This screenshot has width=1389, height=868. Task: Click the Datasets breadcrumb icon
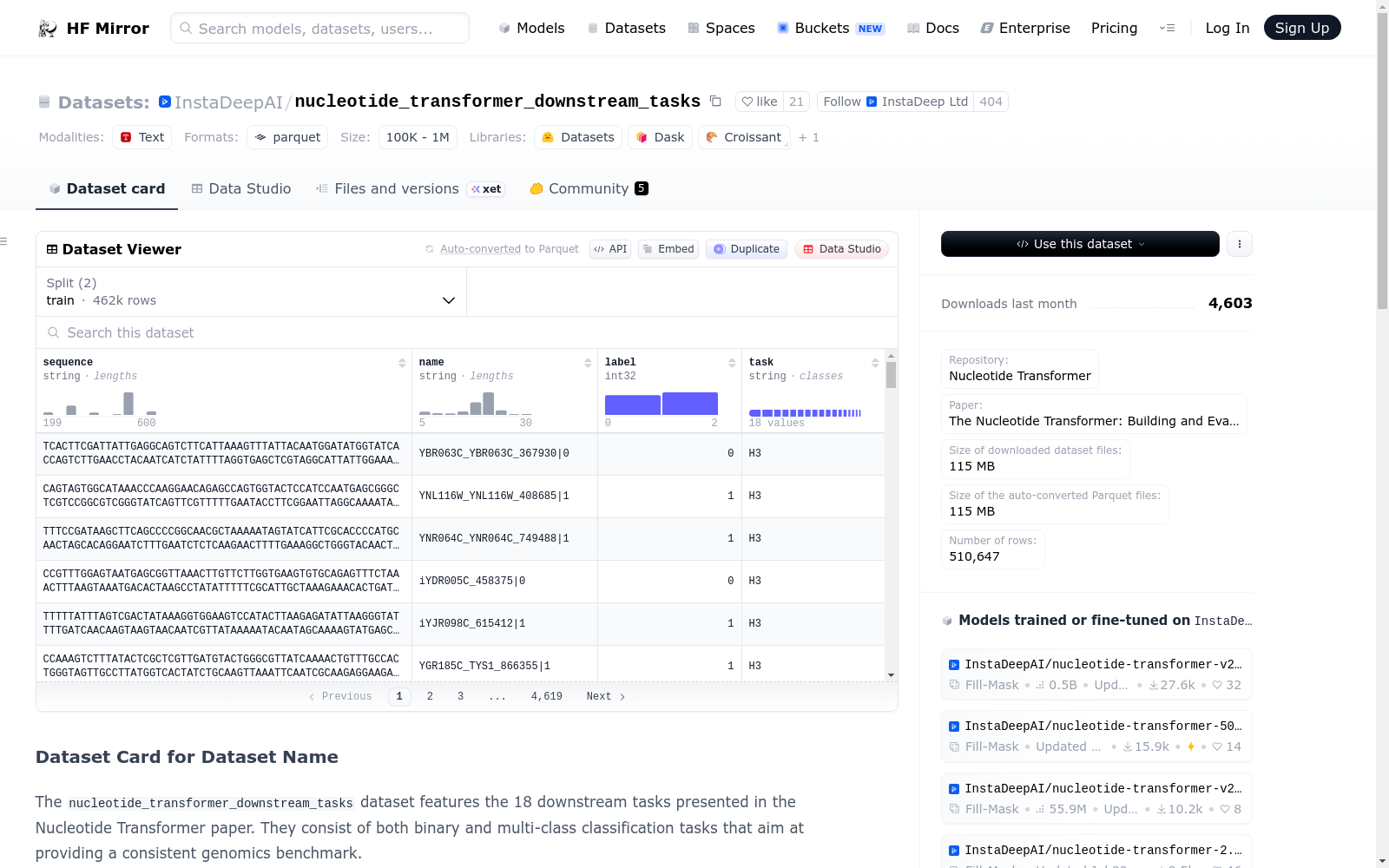[x=44, y=102]
